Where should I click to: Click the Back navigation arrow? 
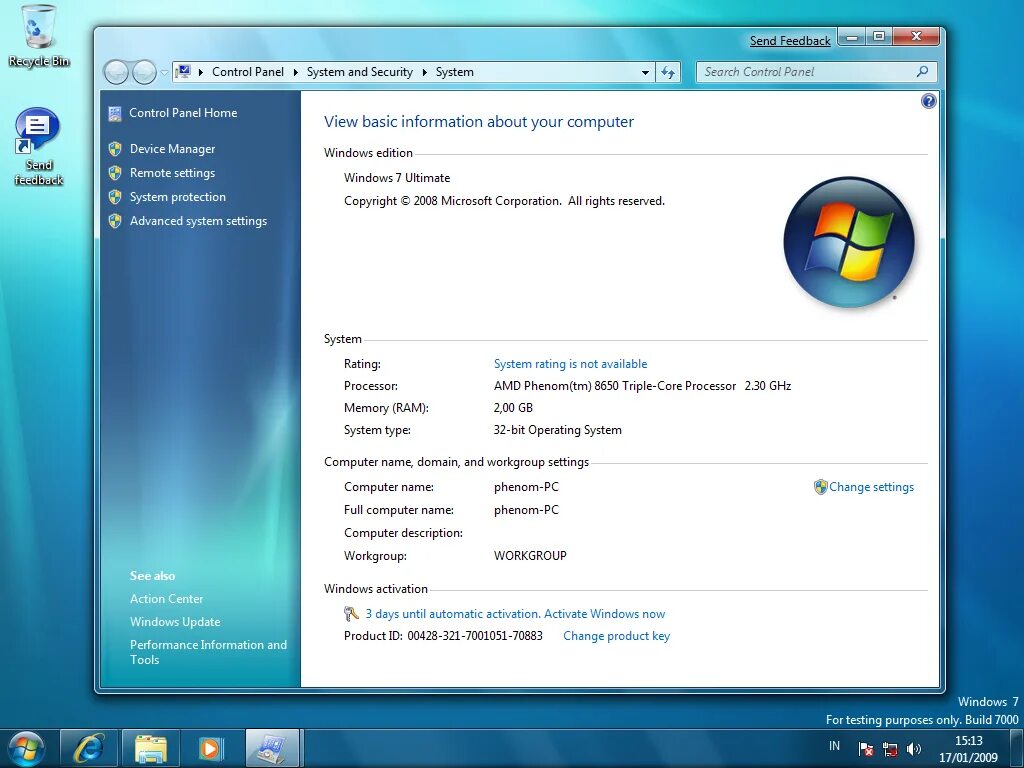[x=116, y=72]
